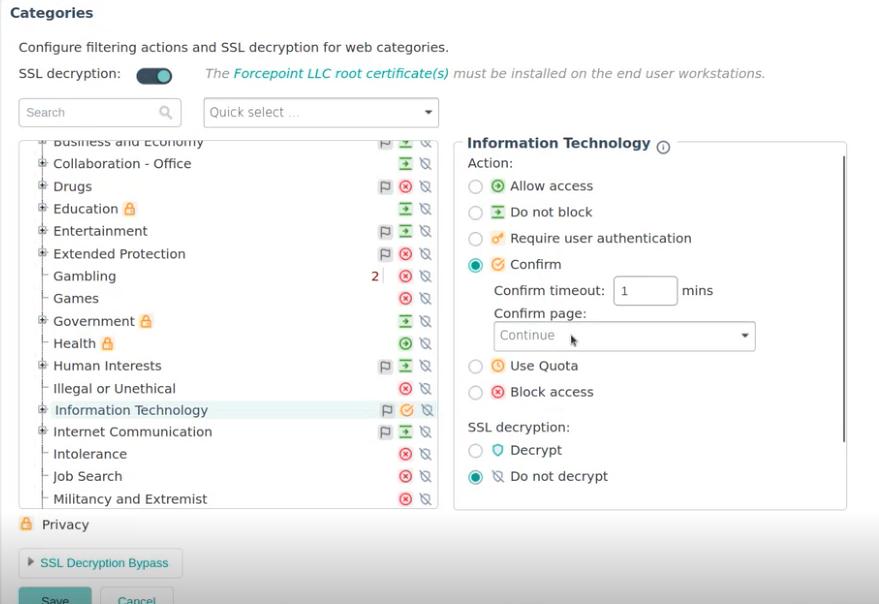Select the Block access radio option

[476, 393]
